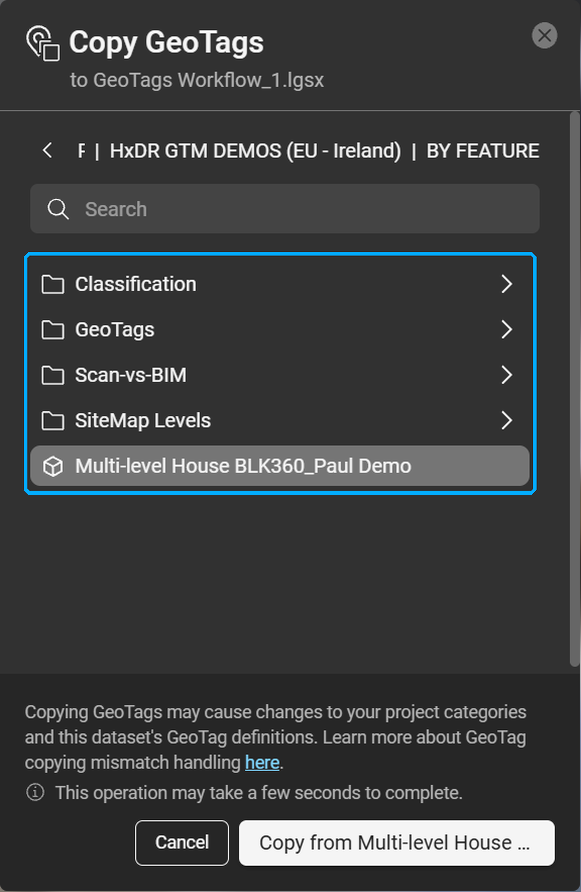Click the Classification folder icon

click(x=53, y=284)
